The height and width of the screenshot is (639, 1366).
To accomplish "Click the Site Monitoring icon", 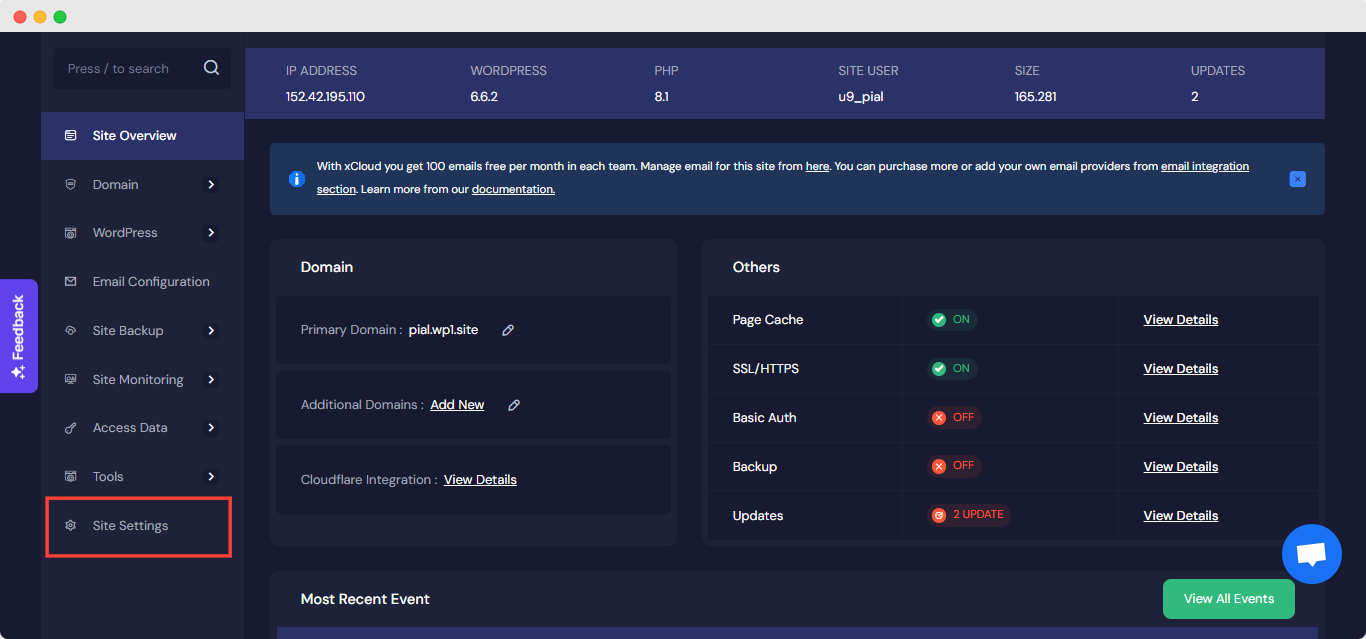I will [x=70, y=379].
